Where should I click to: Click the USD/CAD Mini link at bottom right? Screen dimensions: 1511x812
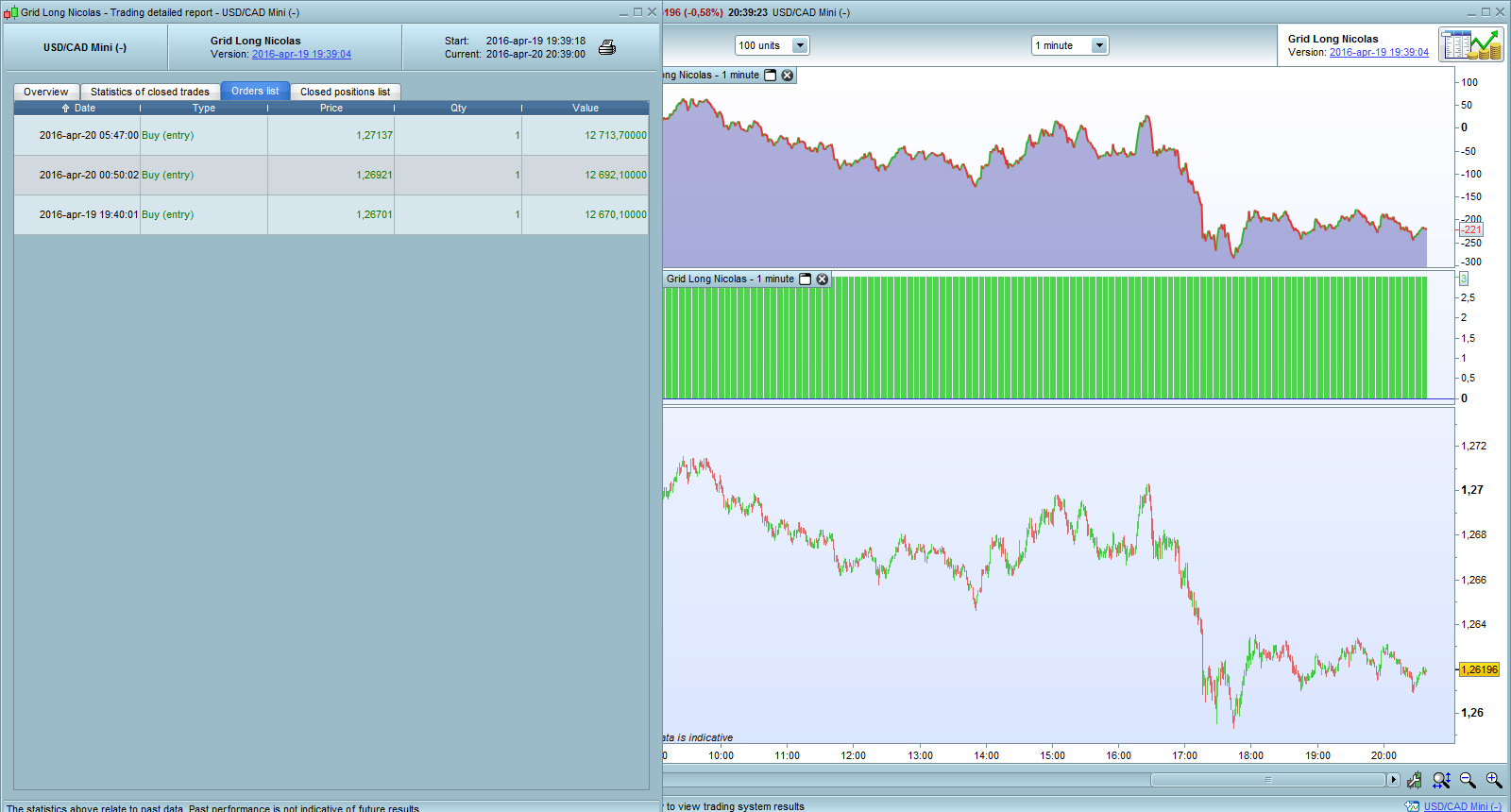click(x=1462, y=806)
